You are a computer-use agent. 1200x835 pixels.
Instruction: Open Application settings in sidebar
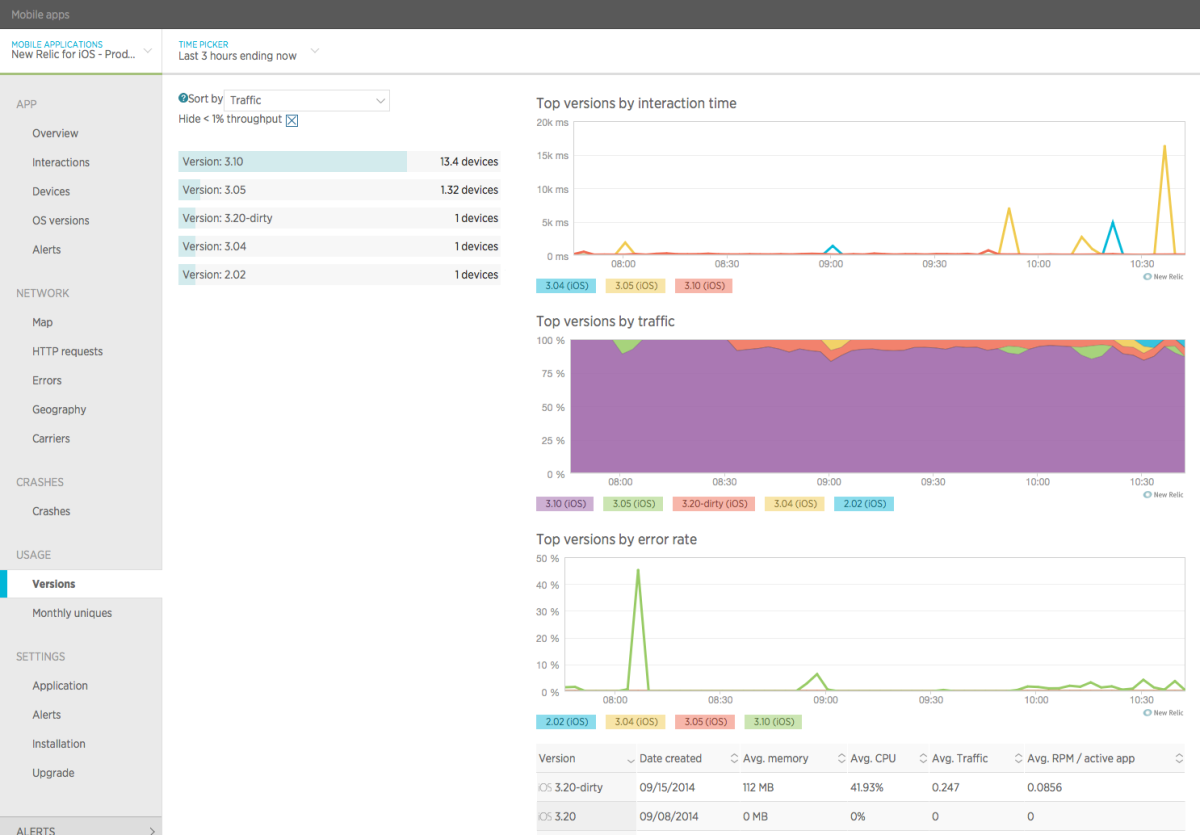(x=60, y=686)
